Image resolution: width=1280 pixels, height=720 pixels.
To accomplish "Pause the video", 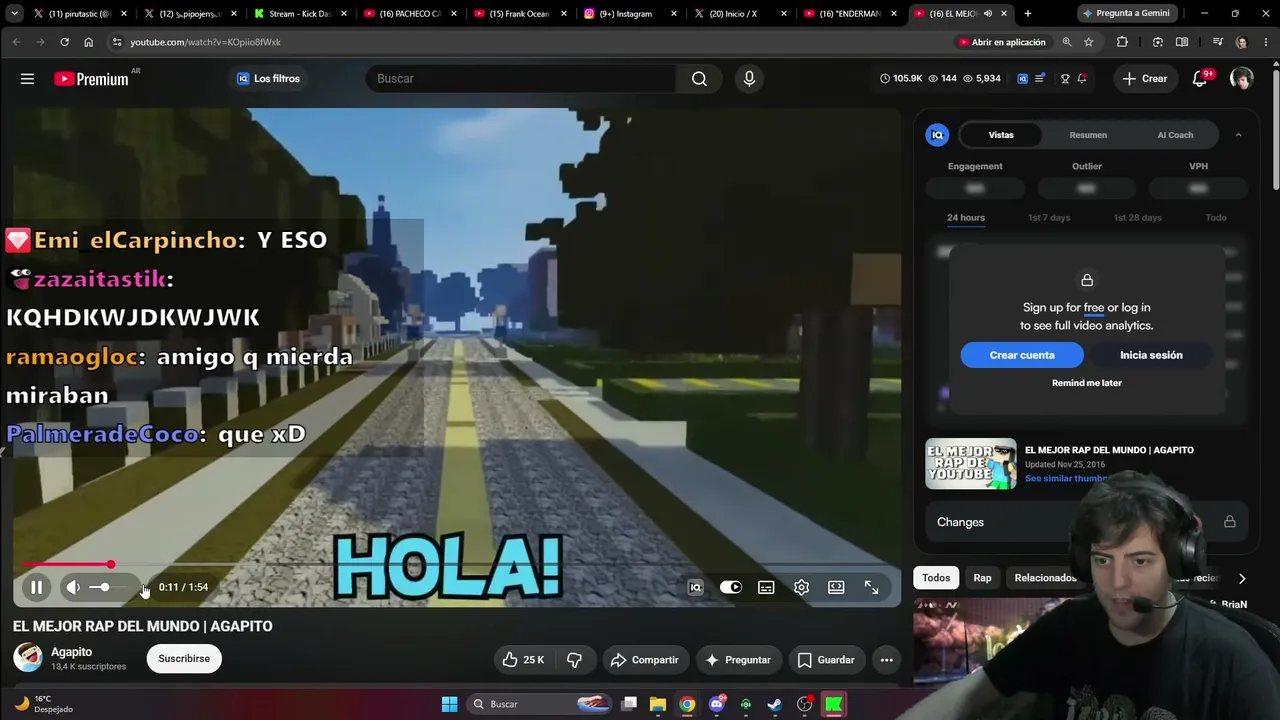I will (x=36, y=587).
